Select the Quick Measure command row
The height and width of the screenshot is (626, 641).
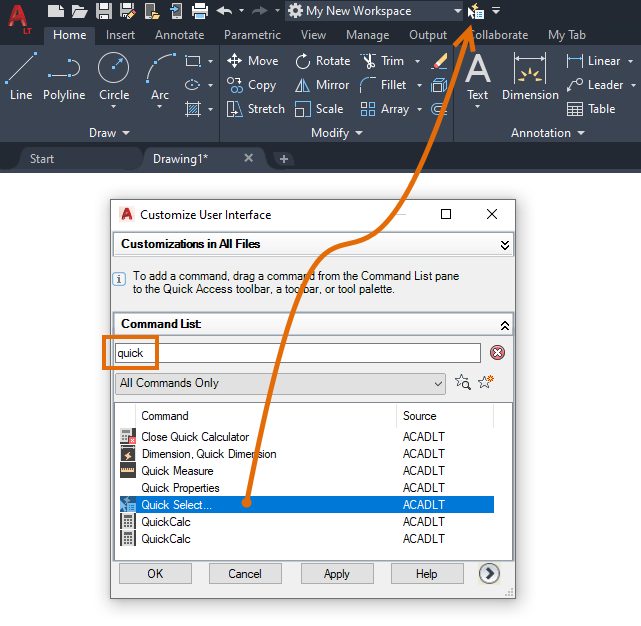coord(307,471)
